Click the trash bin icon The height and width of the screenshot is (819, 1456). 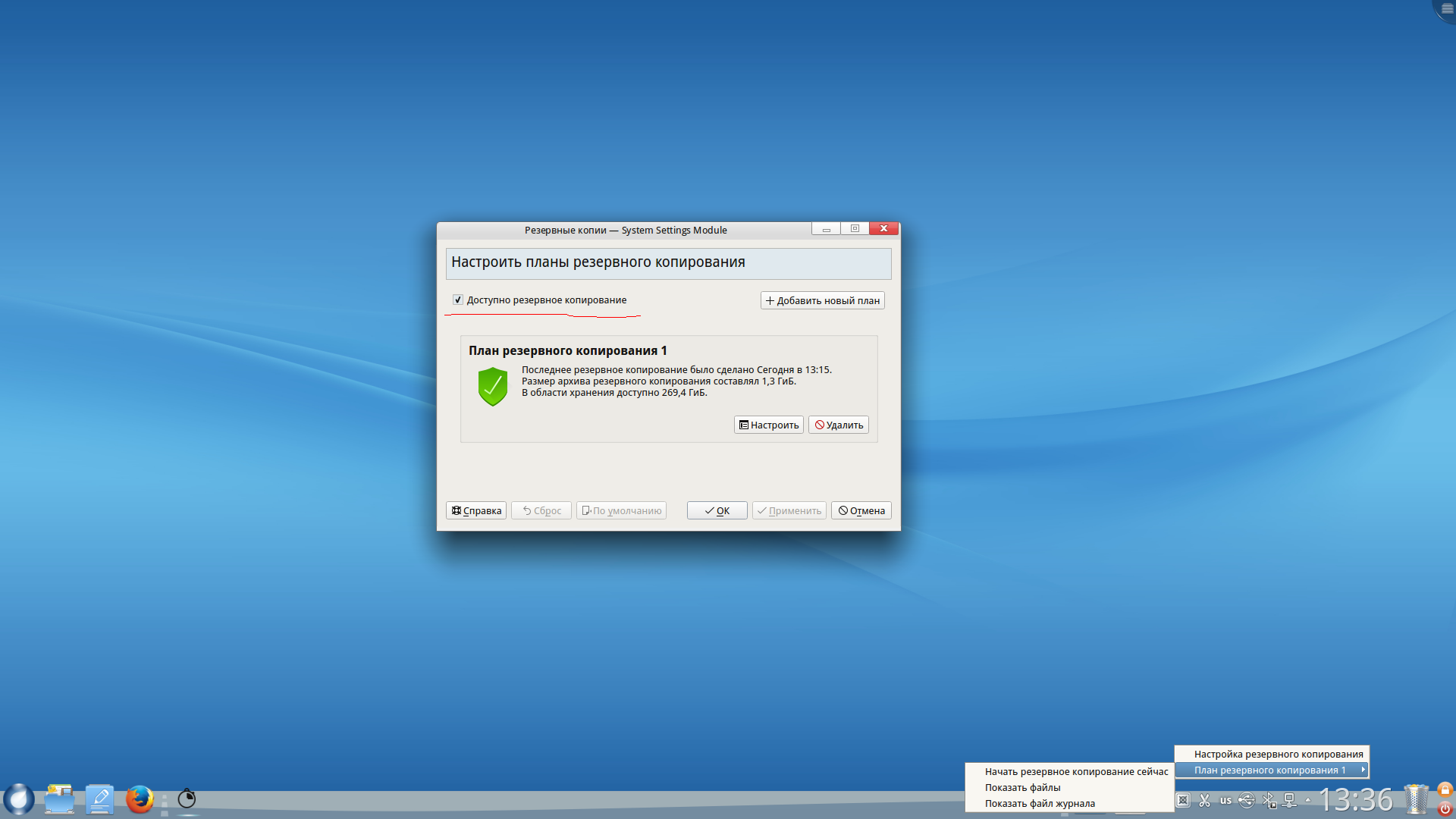click(x=1416, y=799)
